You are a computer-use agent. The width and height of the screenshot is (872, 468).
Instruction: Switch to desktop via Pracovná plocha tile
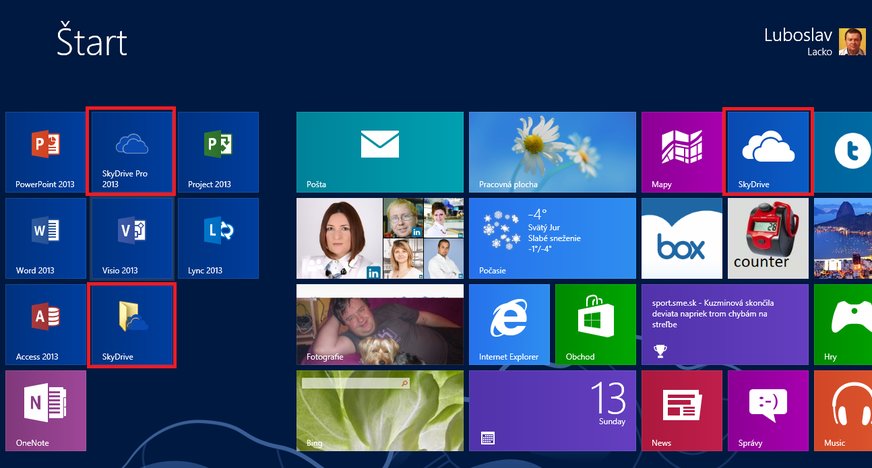[x=552, y=152]
